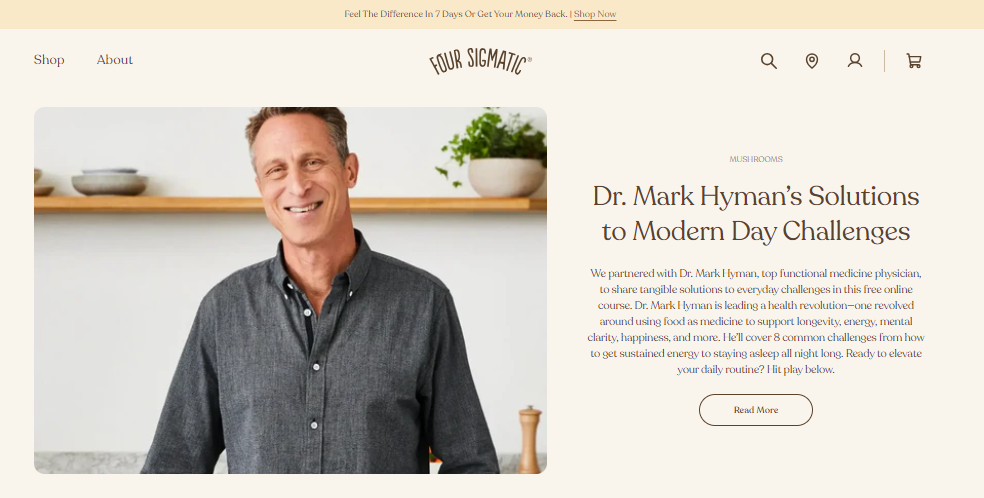Open Dr. Mark Hyman's featured photo
Viewport: 984px width, 498px height.
point(290,290)
